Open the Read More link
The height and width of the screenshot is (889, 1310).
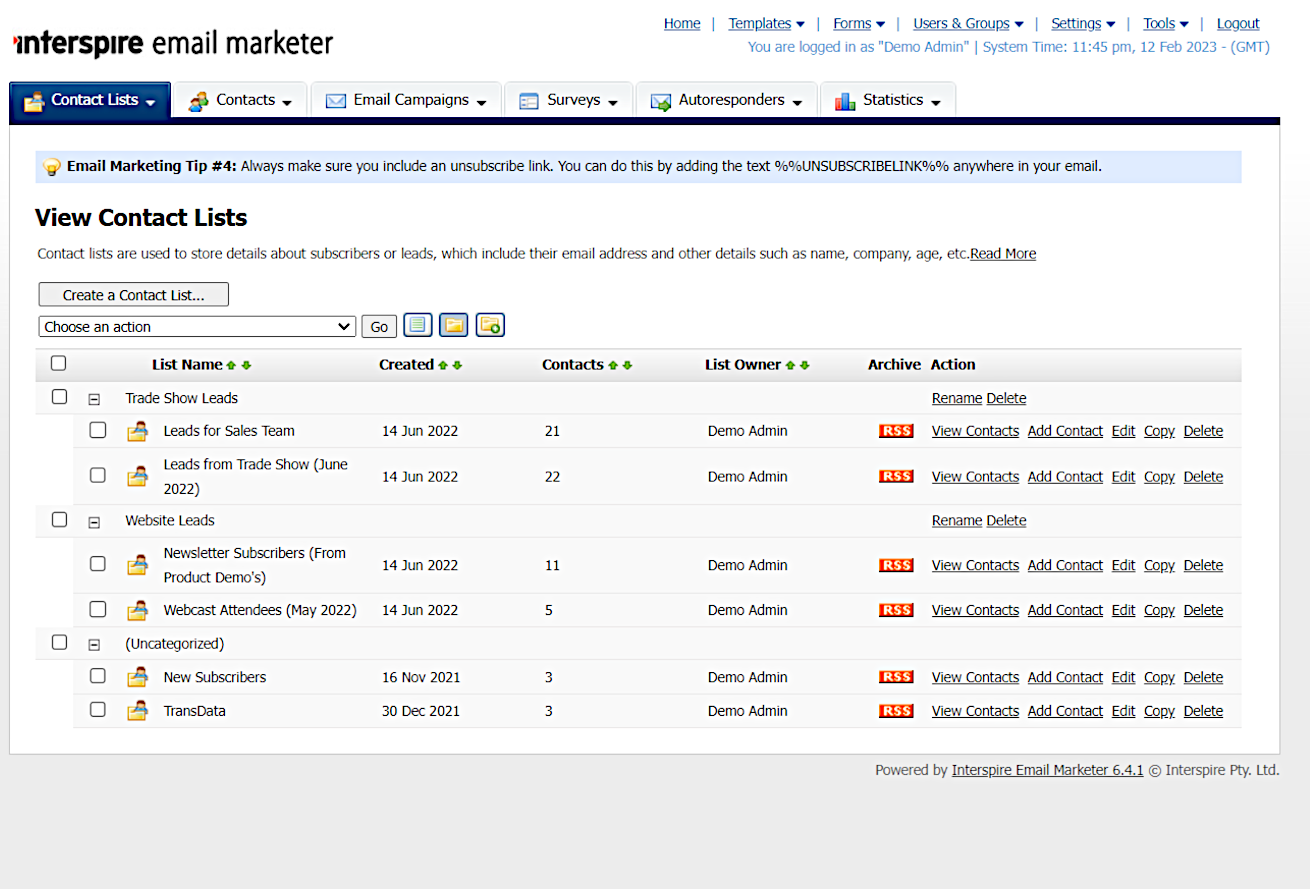(x=1003, y=254)
